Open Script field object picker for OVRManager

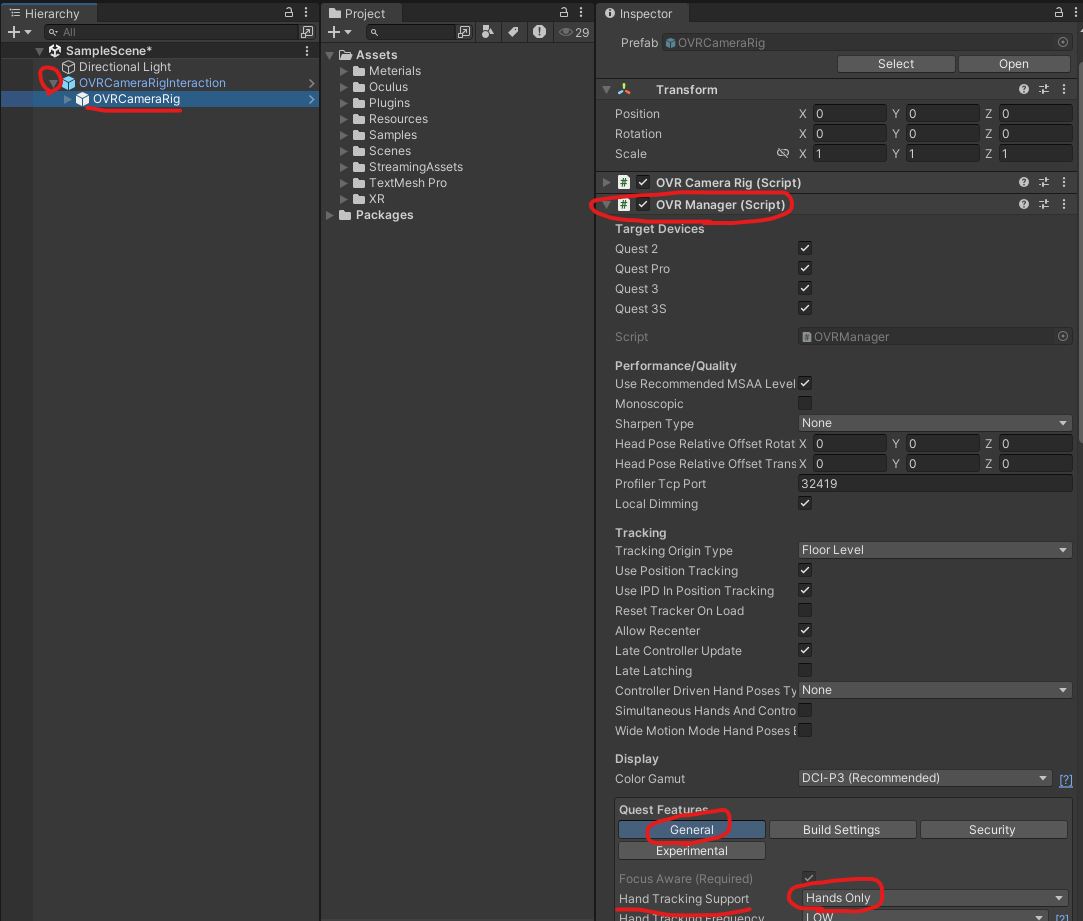coord(1063,336)
